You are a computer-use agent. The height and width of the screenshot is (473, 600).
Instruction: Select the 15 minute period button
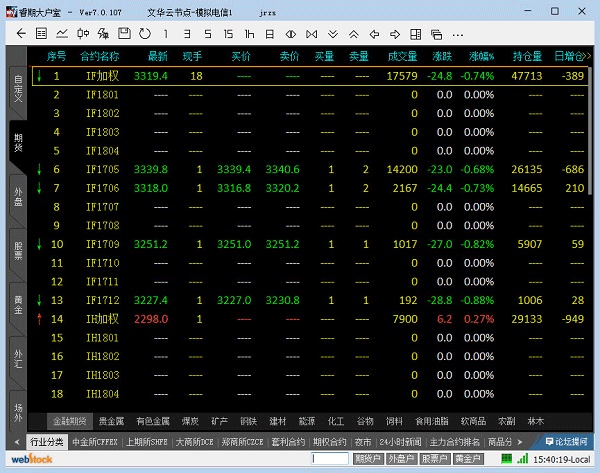pyautogui.click(x=230, y=33)
